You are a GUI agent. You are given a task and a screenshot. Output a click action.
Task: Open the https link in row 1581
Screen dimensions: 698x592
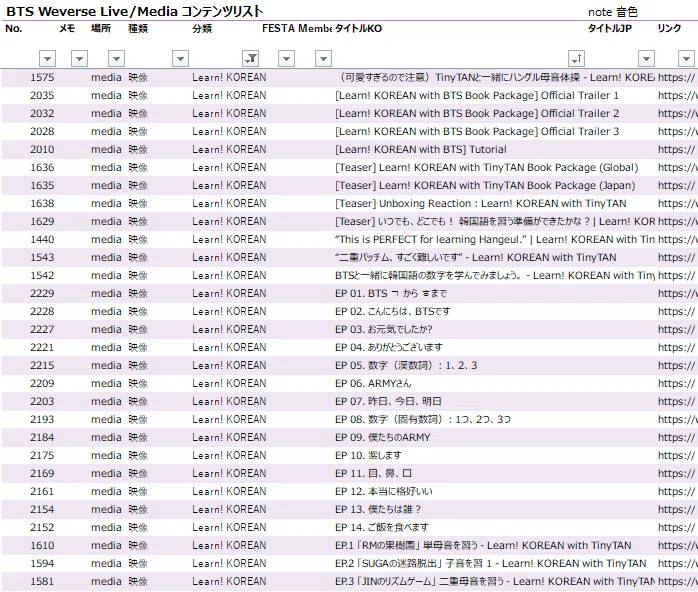(x=677, y=581)
